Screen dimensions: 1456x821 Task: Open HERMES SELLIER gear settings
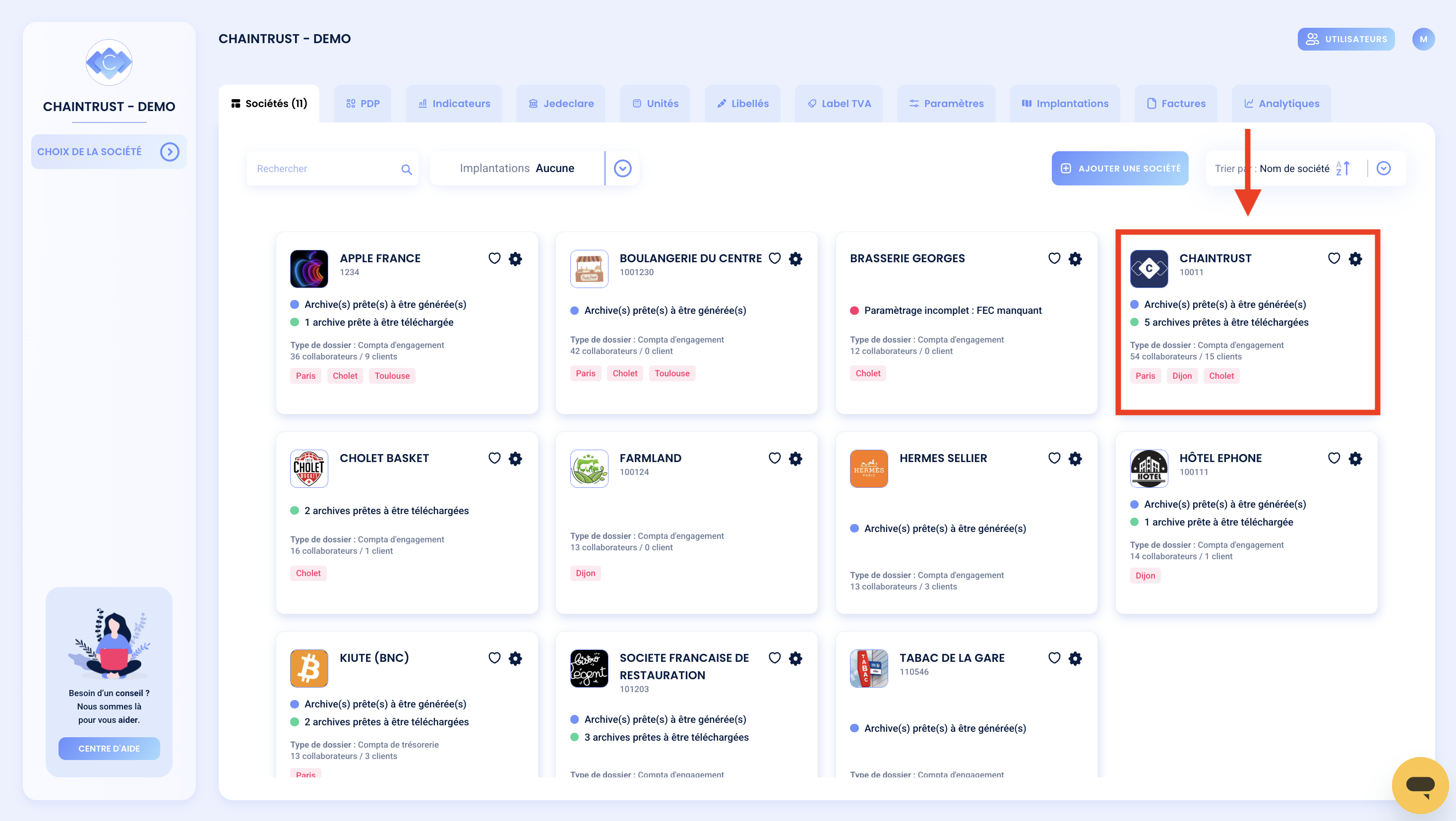[1076, 458]
